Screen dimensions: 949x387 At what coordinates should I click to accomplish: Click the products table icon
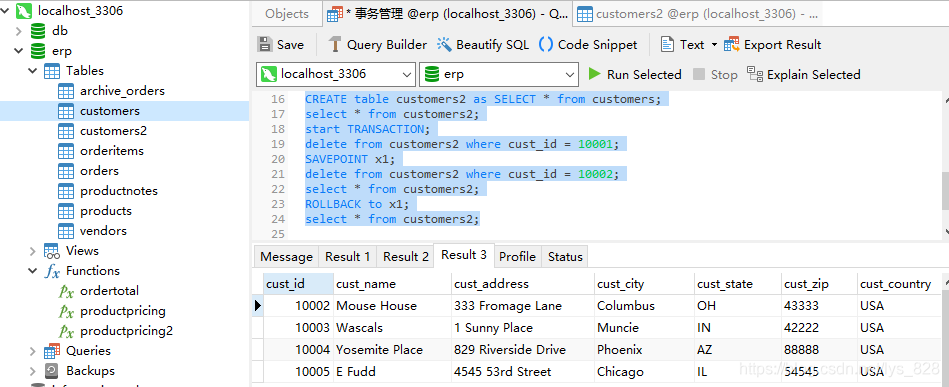click(x=66, y=211)
